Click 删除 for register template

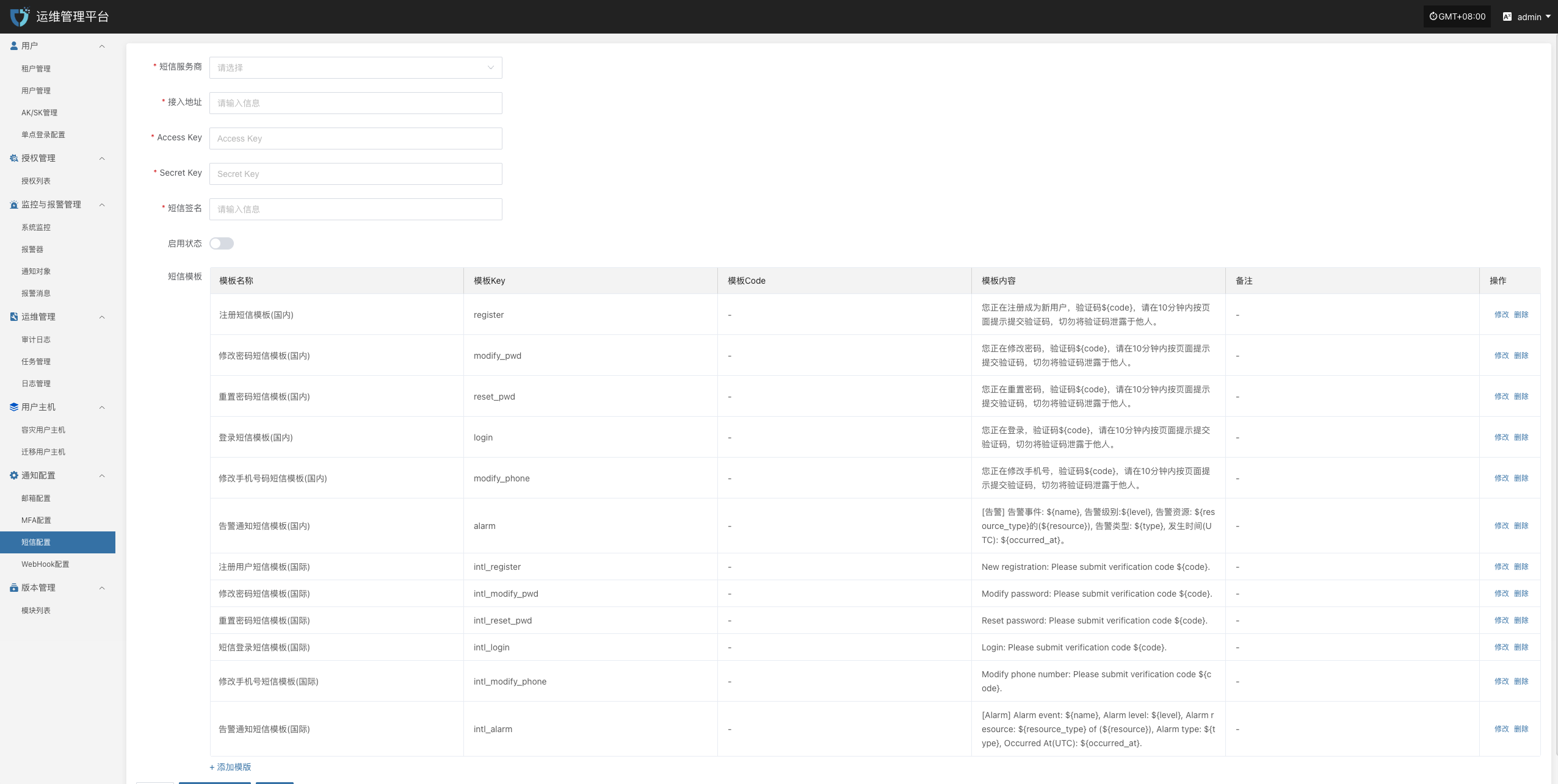click(x=1521, y=315)
